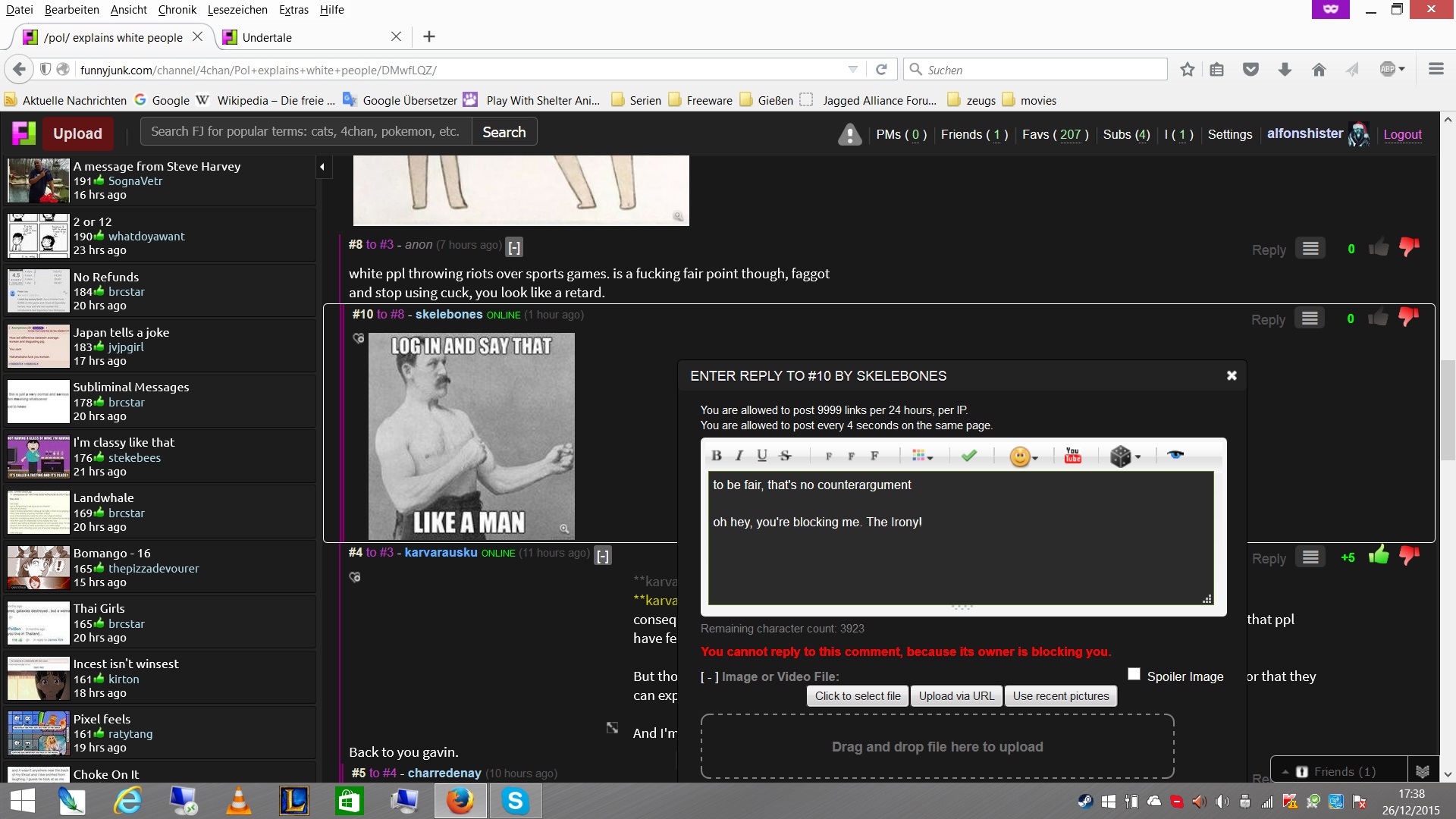The height and width of the screenshot is (819, 1456).
Task: Open Skype from the Windows taskbar
Action: click(x=515, y=801)
